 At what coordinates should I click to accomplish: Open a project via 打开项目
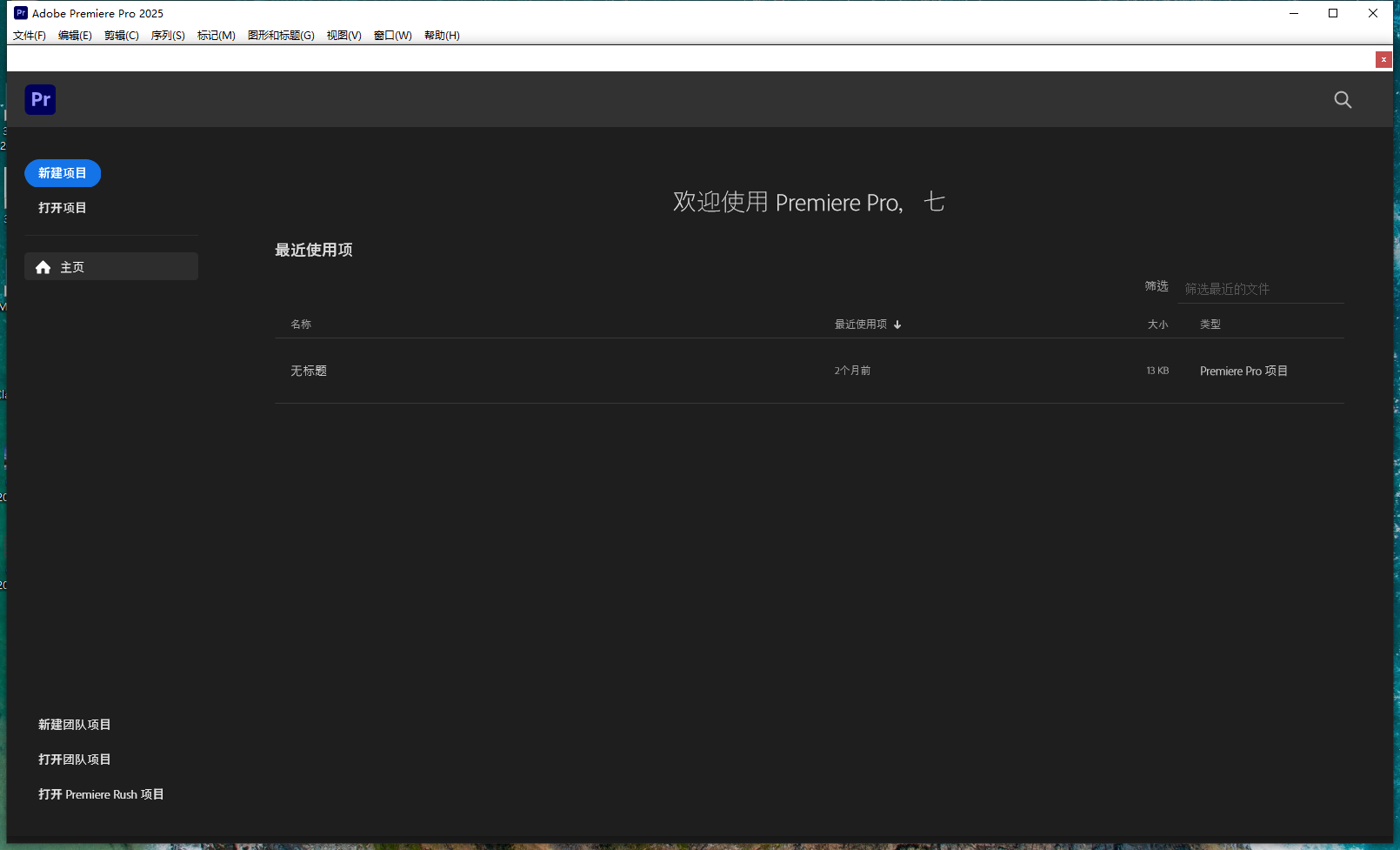click(62, 207)
